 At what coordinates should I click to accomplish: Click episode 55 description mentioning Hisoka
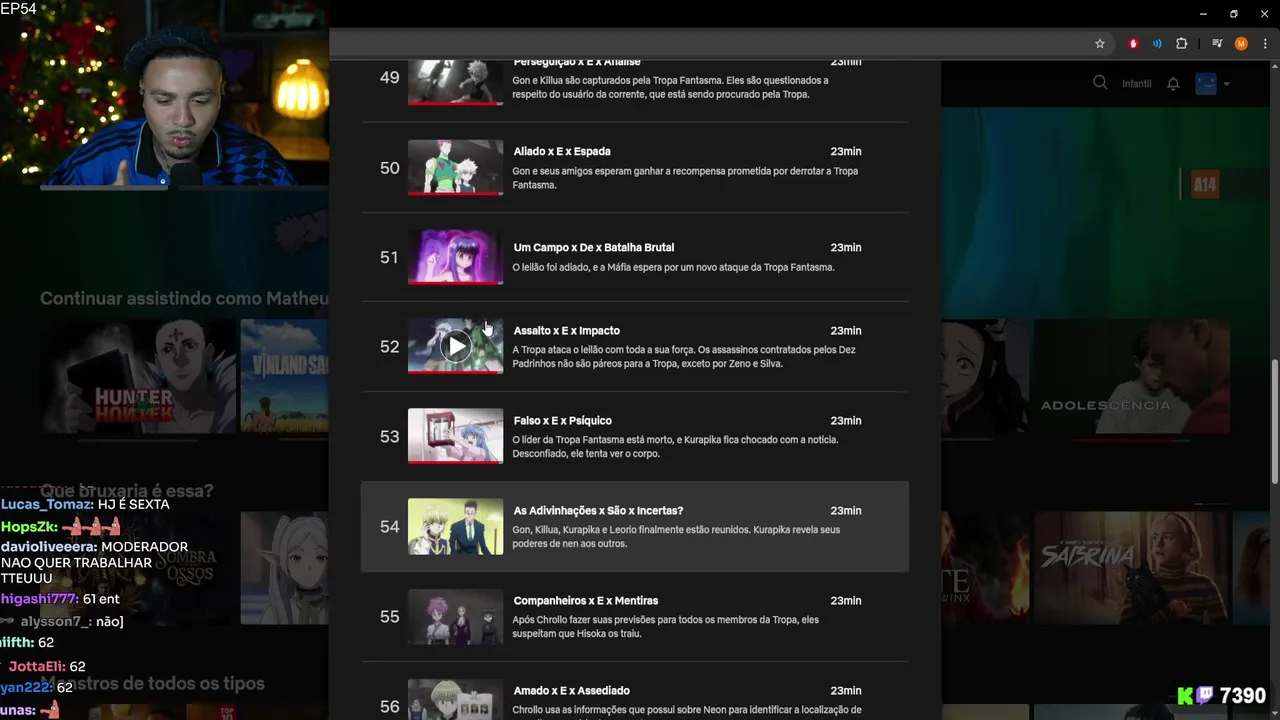(x=666, y=627)
